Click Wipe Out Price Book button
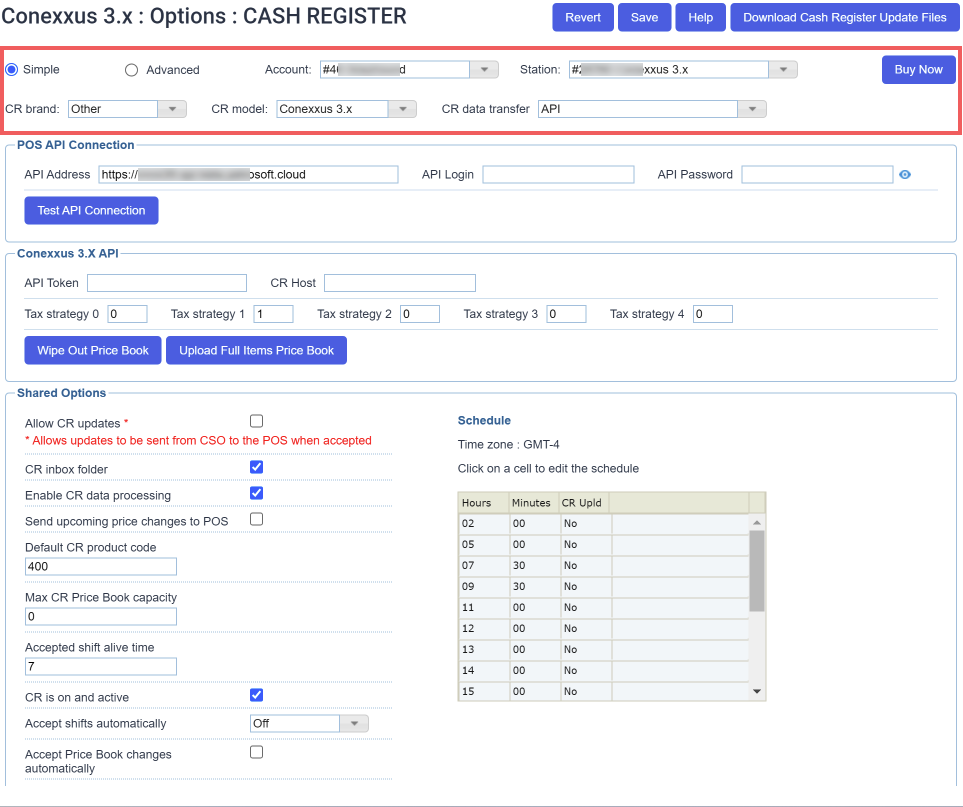 (x=93, y=350)
